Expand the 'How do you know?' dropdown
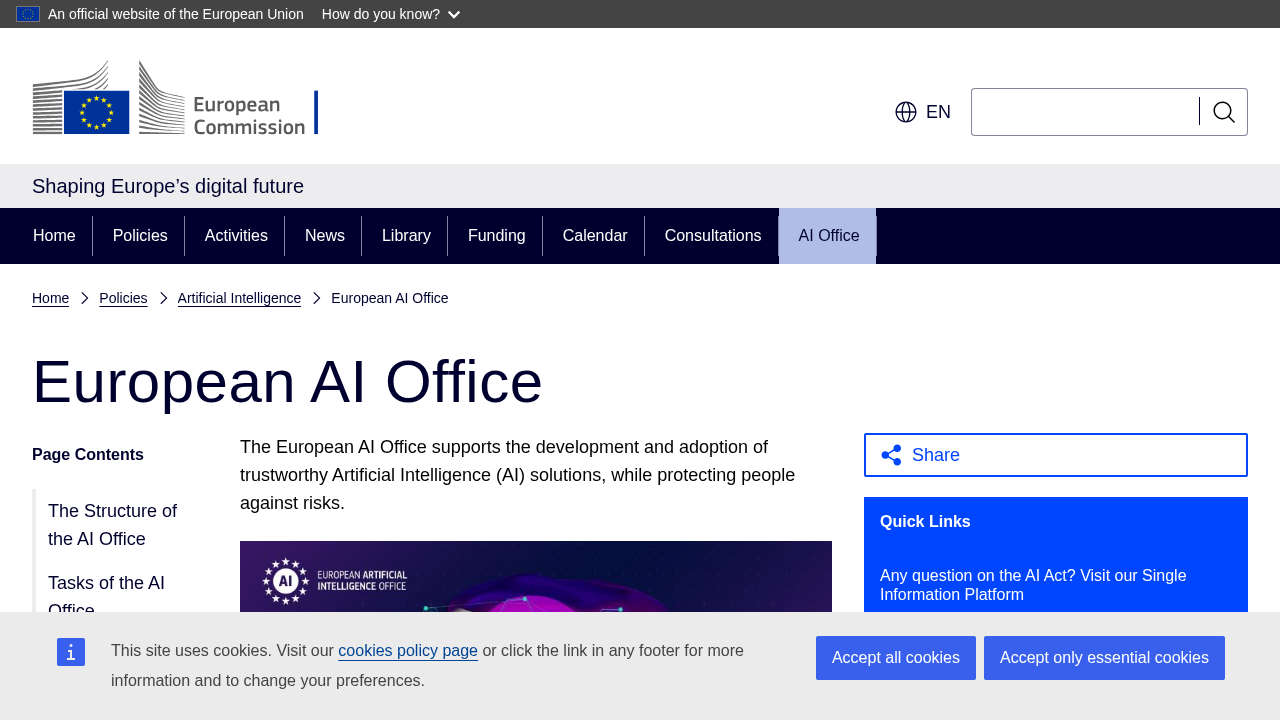The width and height of the screenshot is (1280, 720). pos(391,14)
